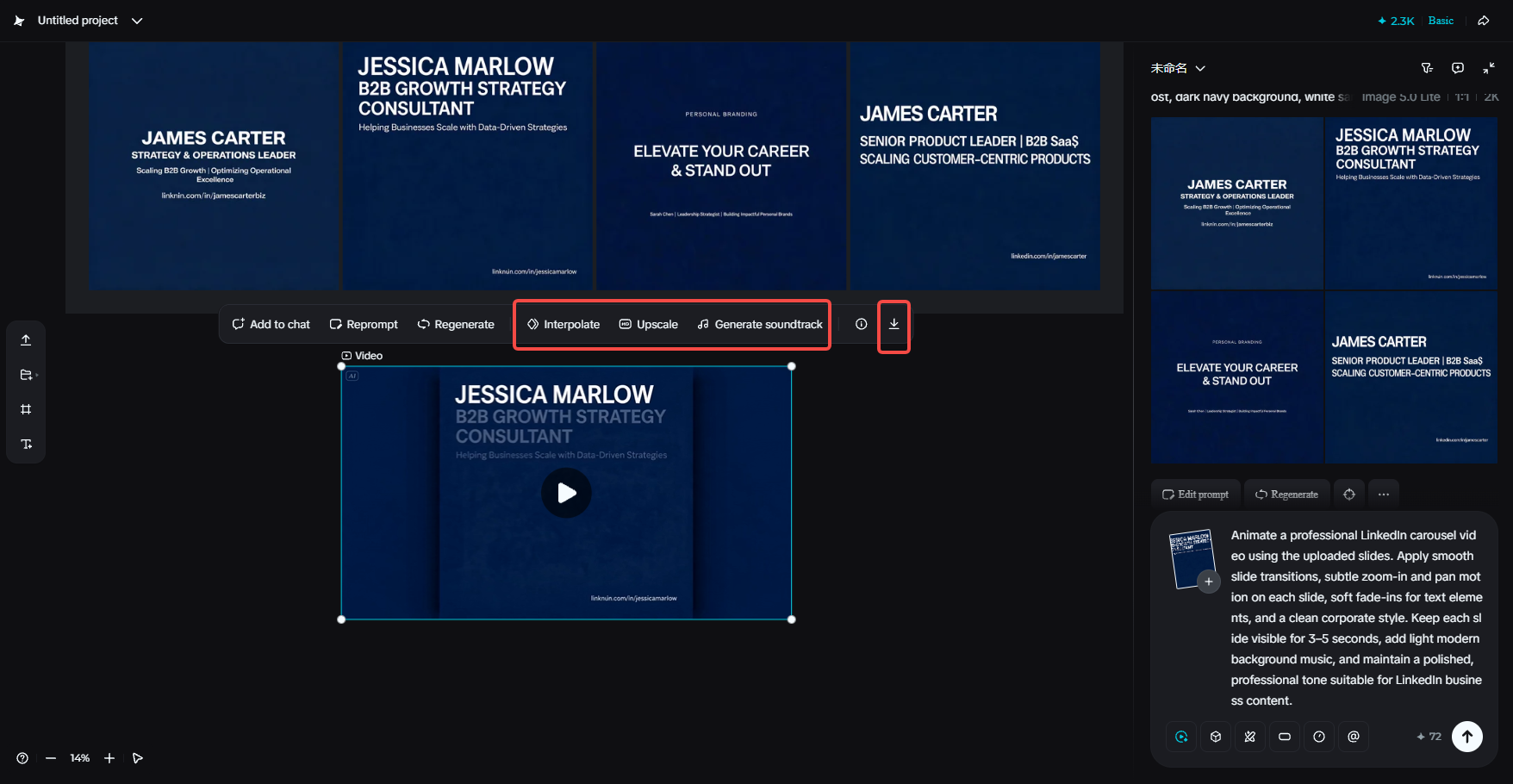Open James Carter Senior Product thumbnail in chat panel
The width and height of the screenshot is (1513, 784).
(x=1410, y=377)
